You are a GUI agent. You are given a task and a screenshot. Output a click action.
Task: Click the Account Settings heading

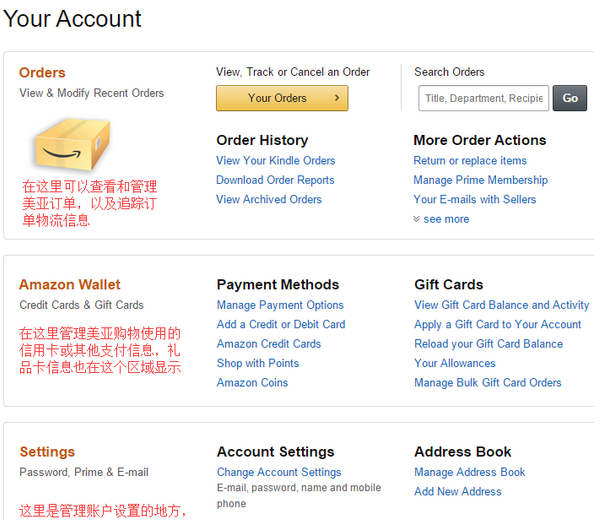point(275,452)
